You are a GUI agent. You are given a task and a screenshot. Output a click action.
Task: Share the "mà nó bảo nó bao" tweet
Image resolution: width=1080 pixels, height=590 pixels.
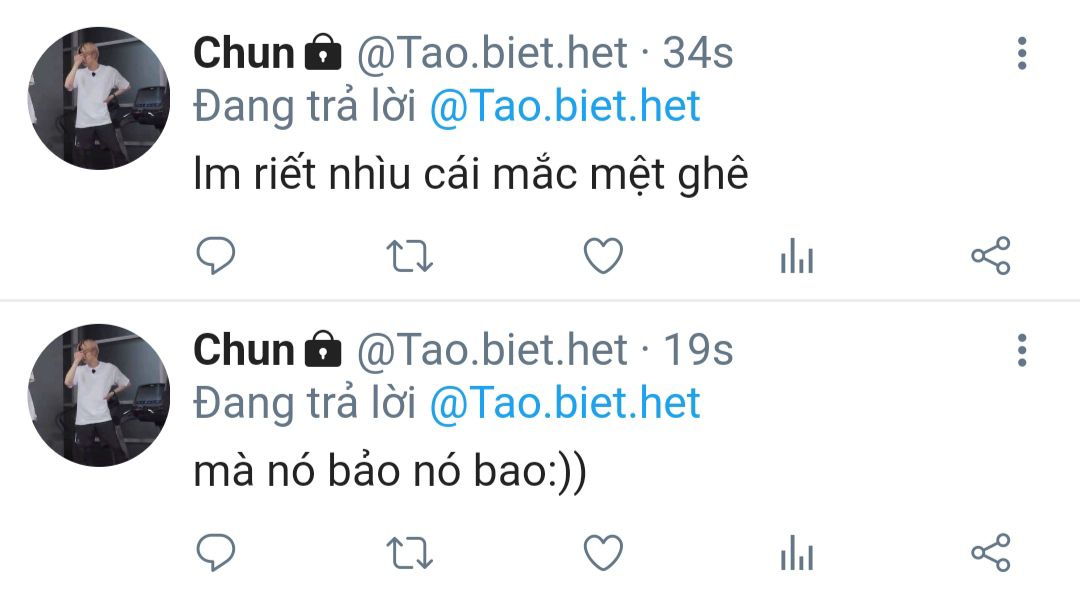click(x=991, y=553)
